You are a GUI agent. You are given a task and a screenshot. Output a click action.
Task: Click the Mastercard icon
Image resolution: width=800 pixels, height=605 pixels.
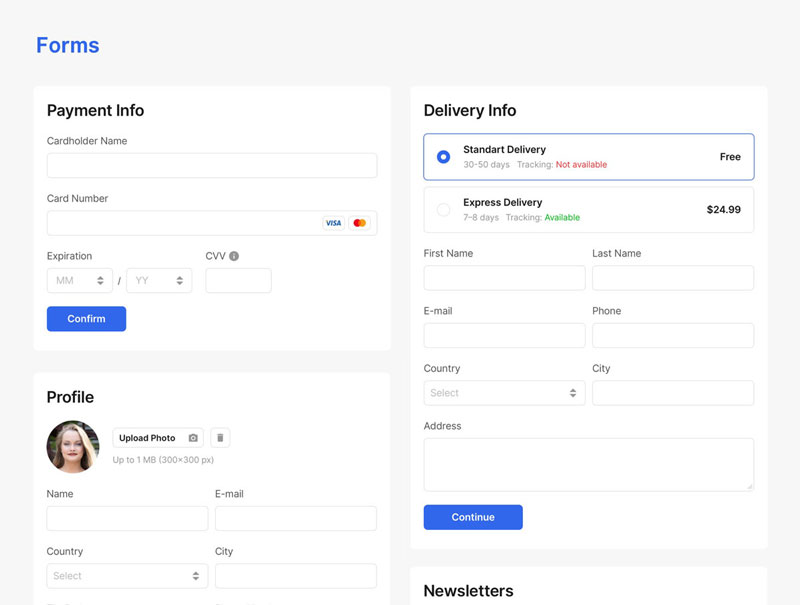pos(360,223)
